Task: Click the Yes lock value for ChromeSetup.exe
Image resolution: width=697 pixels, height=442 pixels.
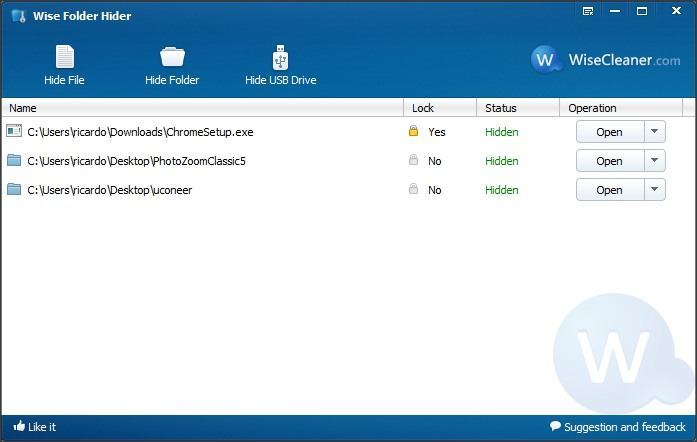Action: point(437,132)
